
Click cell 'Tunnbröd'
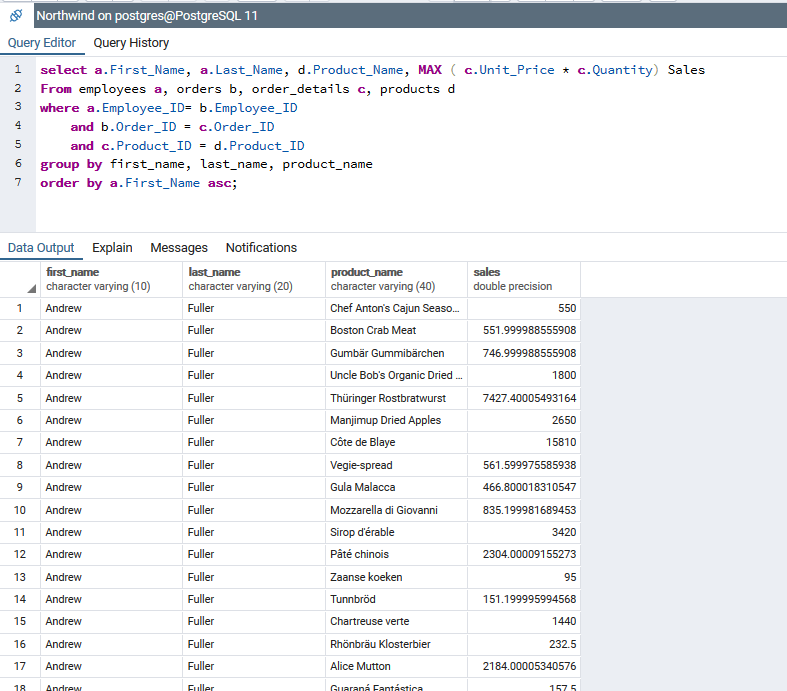click(397, 599)
